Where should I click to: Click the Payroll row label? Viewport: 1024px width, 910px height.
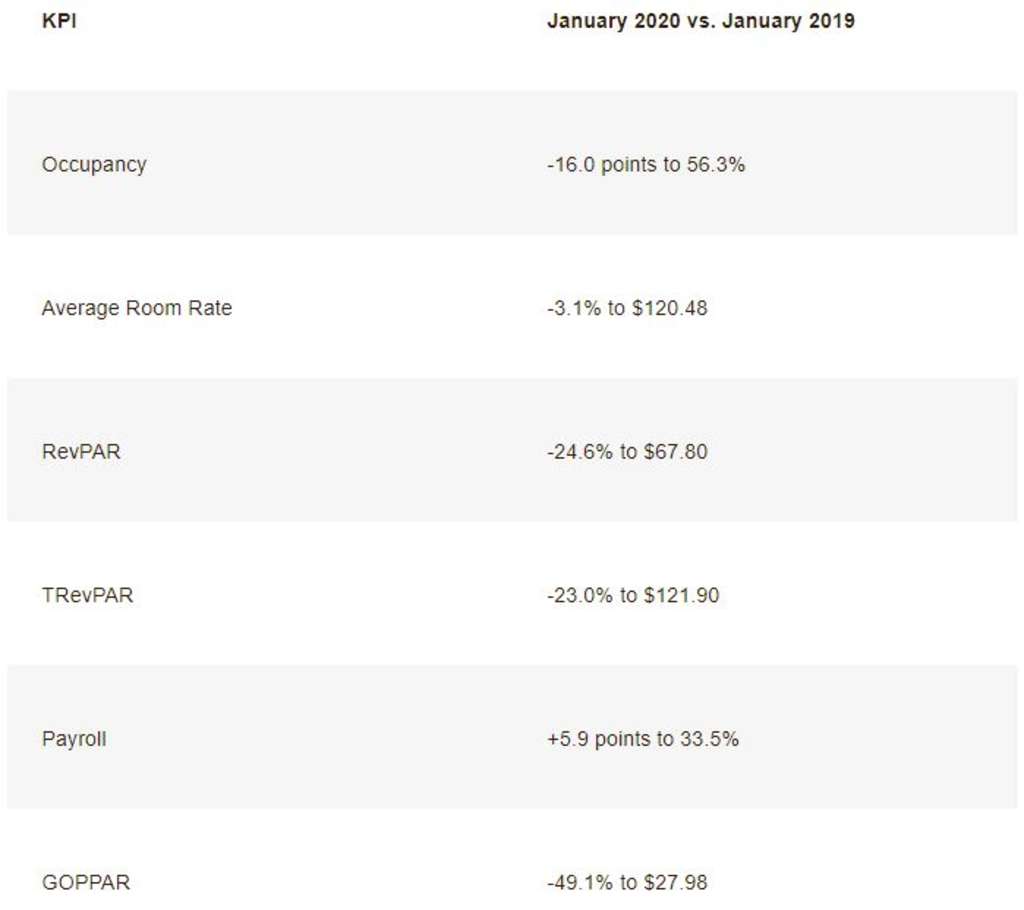(74, 740)
